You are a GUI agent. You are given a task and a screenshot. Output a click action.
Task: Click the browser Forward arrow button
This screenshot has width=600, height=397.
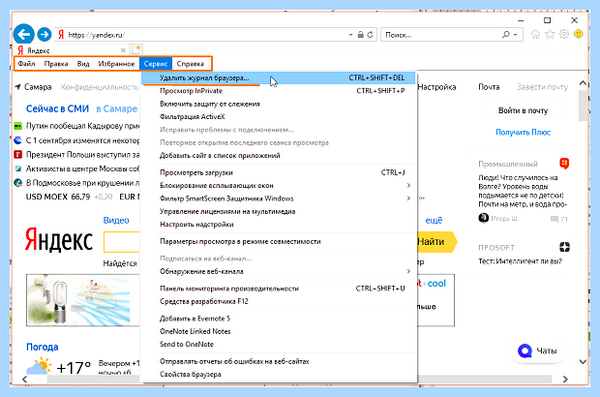click(x=44, y=34)
